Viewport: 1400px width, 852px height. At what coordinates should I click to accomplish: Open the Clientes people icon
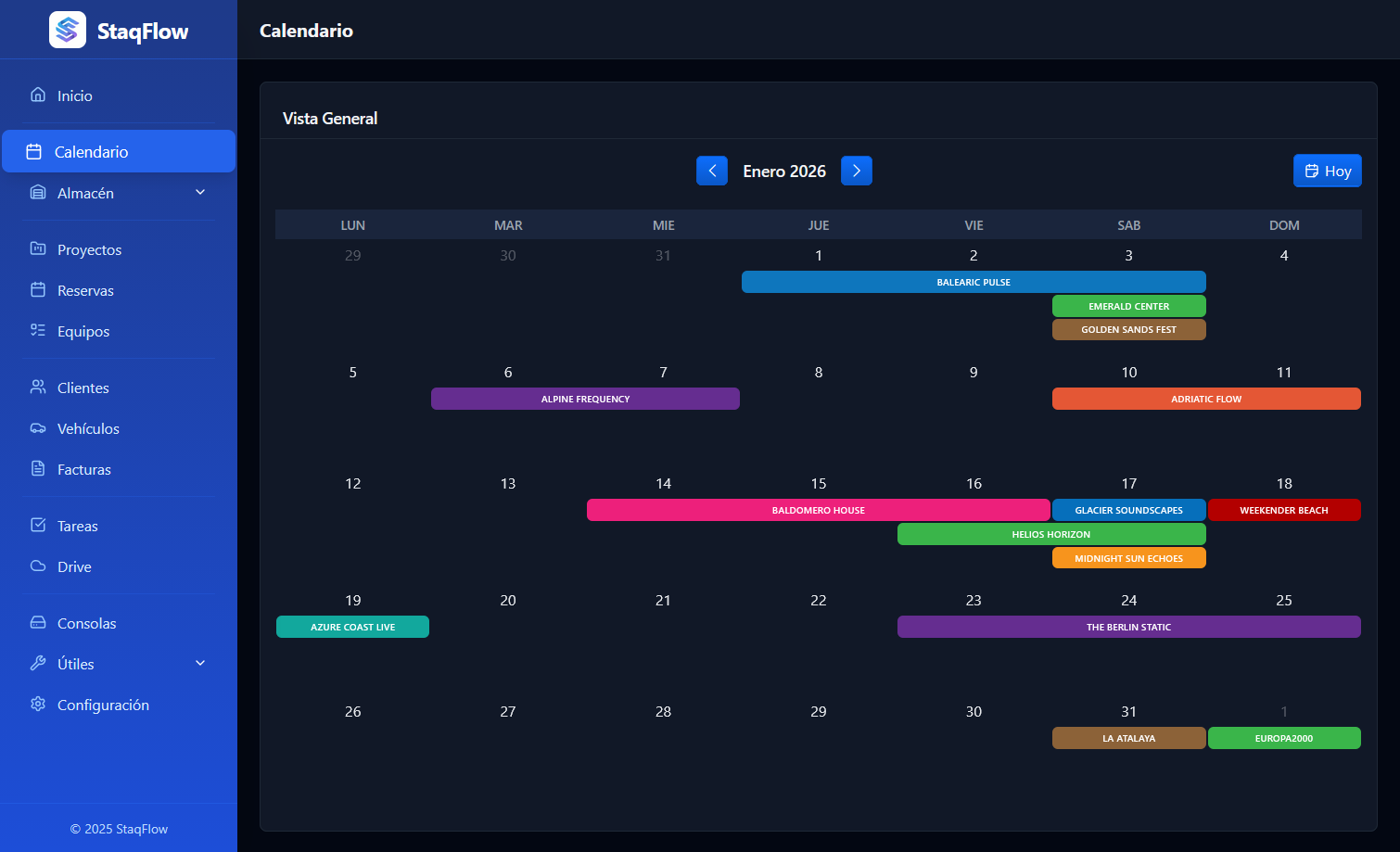(37, 388)
